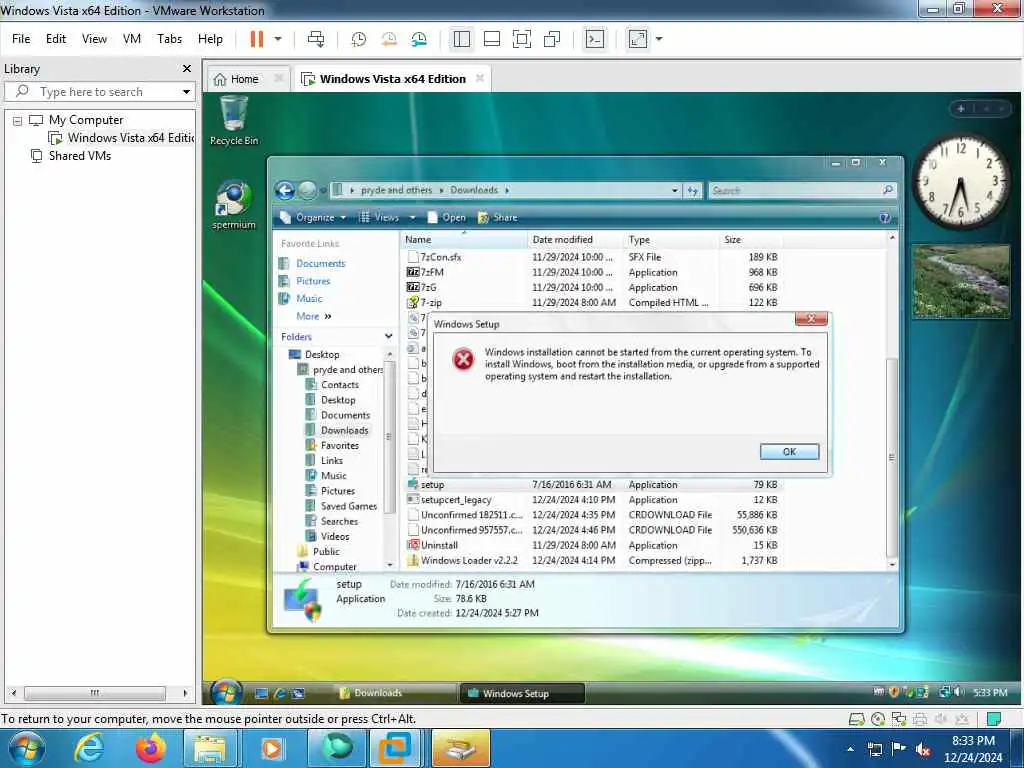Click the CD/DVD device status icon
The image size is (1024, 768).
pyautogui.click(x=878, y=719)
